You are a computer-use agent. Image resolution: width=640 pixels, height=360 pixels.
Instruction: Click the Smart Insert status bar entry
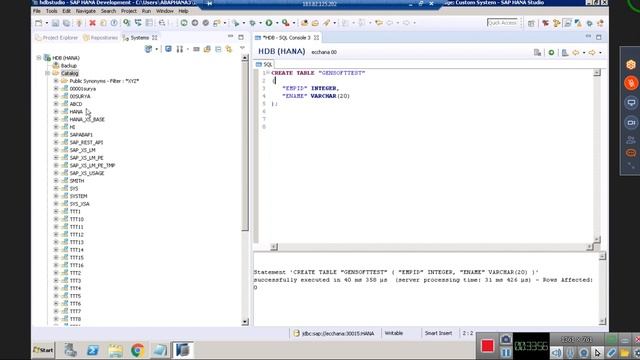pos(438,333)
